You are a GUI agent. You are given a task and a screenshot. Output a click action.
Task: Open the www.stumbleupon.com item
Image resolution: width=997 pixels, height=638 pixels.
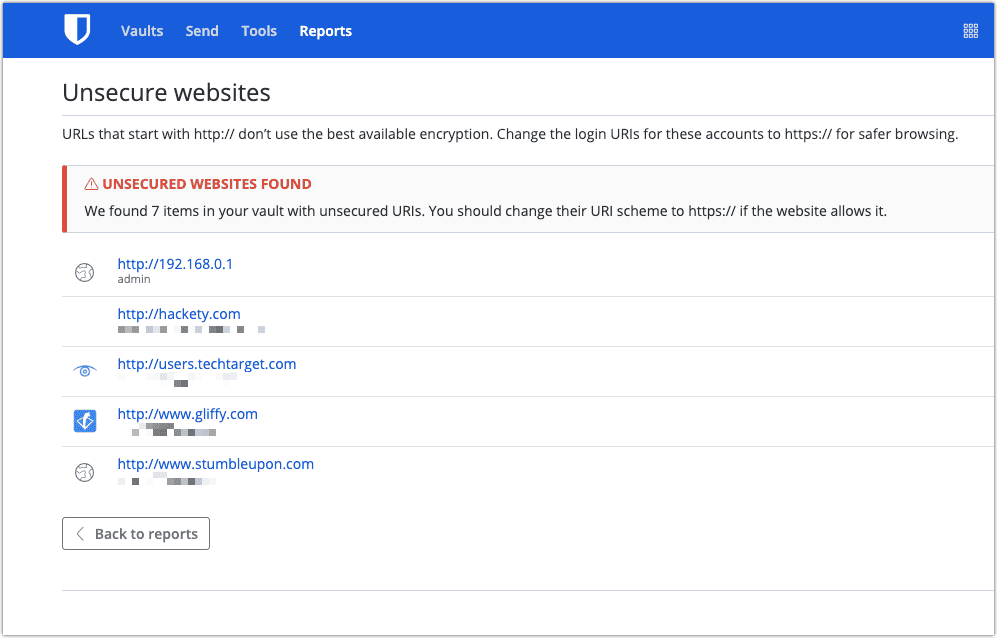tap(216, 464)
